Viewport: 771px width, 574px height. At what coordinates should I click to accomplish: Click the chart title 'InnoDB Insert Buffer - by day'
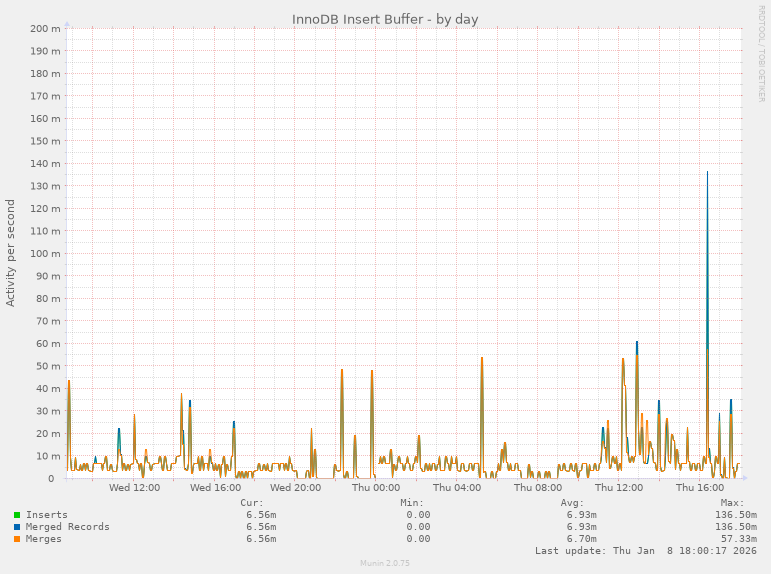tap(385, 20)
